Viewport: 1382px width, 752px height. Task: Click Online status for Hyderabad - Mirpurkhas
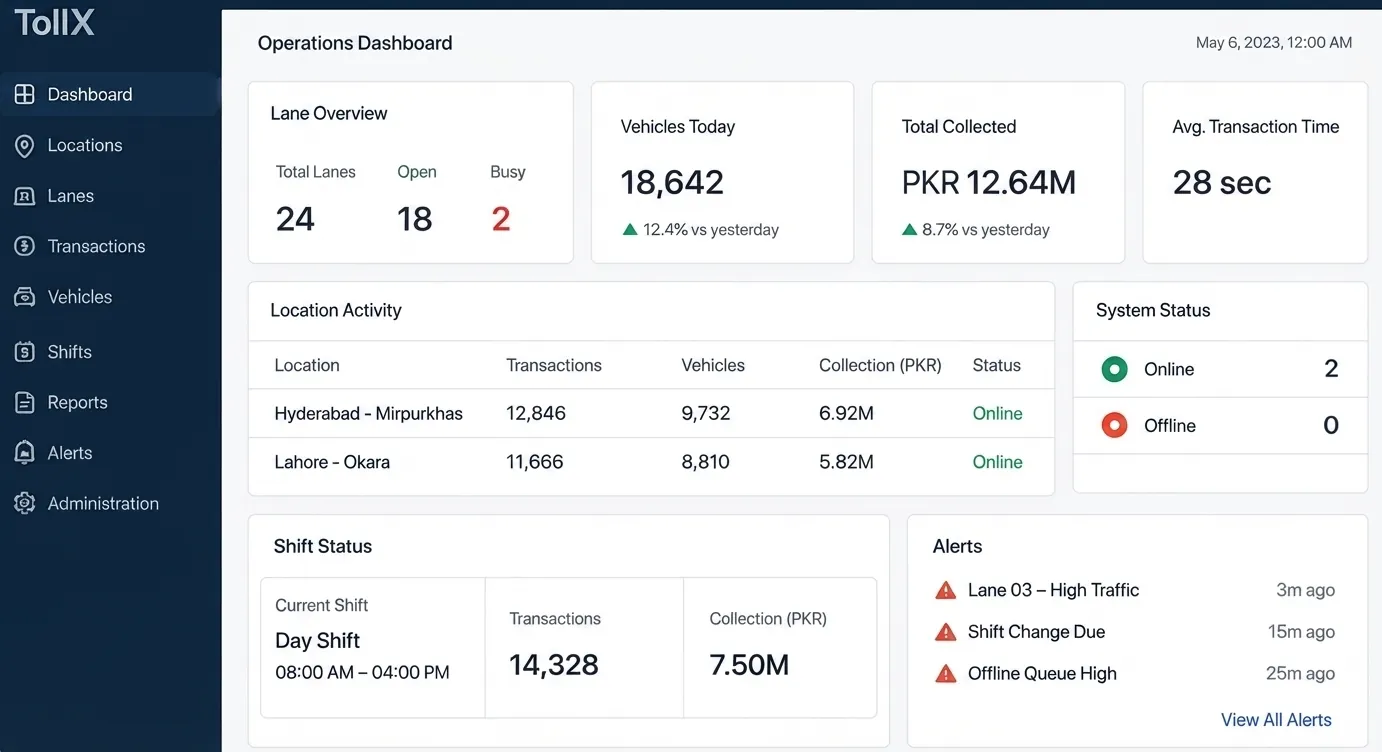[x=998, y=414]
